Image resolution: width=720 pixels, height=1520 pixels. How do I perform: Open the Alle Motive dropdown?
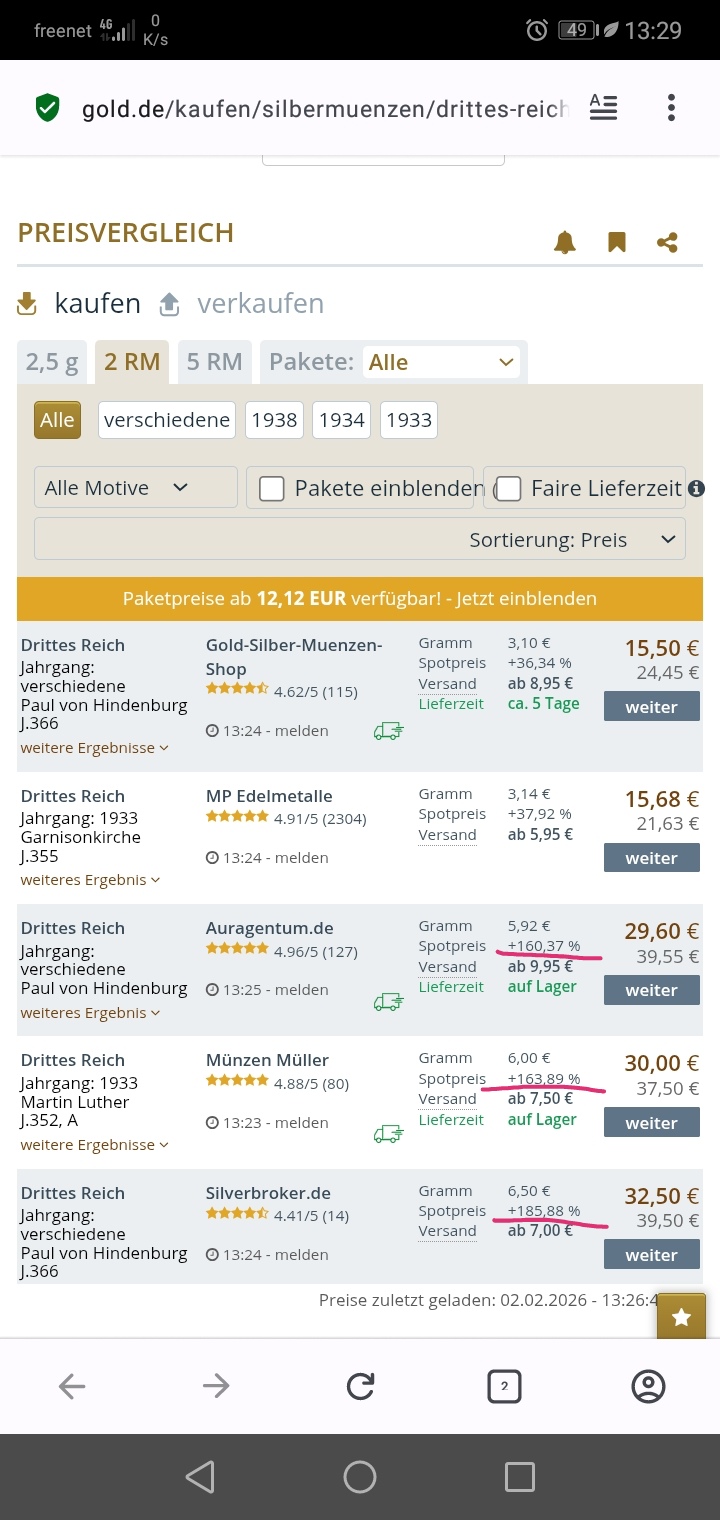click(136, 488)
